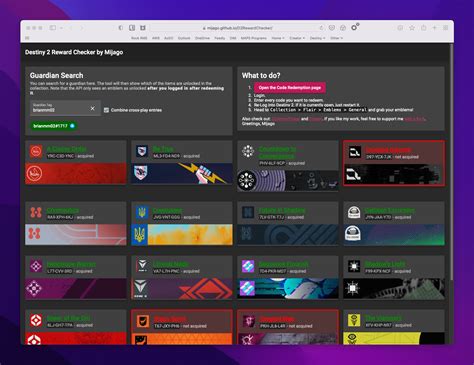The width and height of the screenshot is (474, 365).
Task: Click the small Be True shield emblem icon
Action: 142,151
